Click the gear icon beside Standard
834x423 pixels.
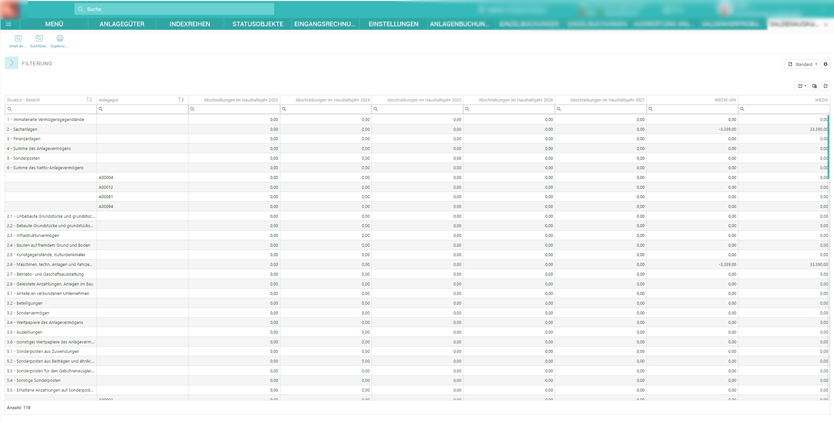[825, 64]
